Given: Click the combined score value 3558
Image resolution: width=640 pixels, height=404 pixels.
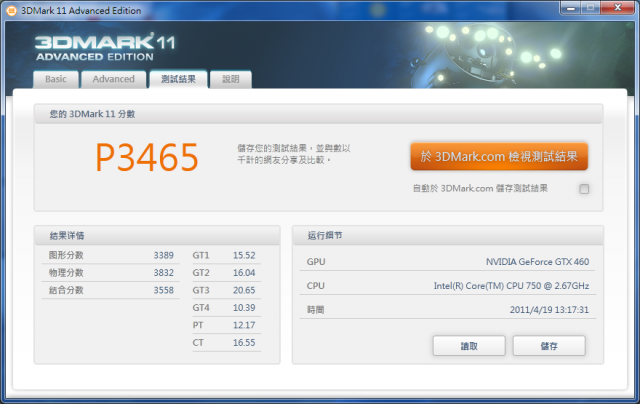Looking at the screenshot, I should (x=164, y=290).
